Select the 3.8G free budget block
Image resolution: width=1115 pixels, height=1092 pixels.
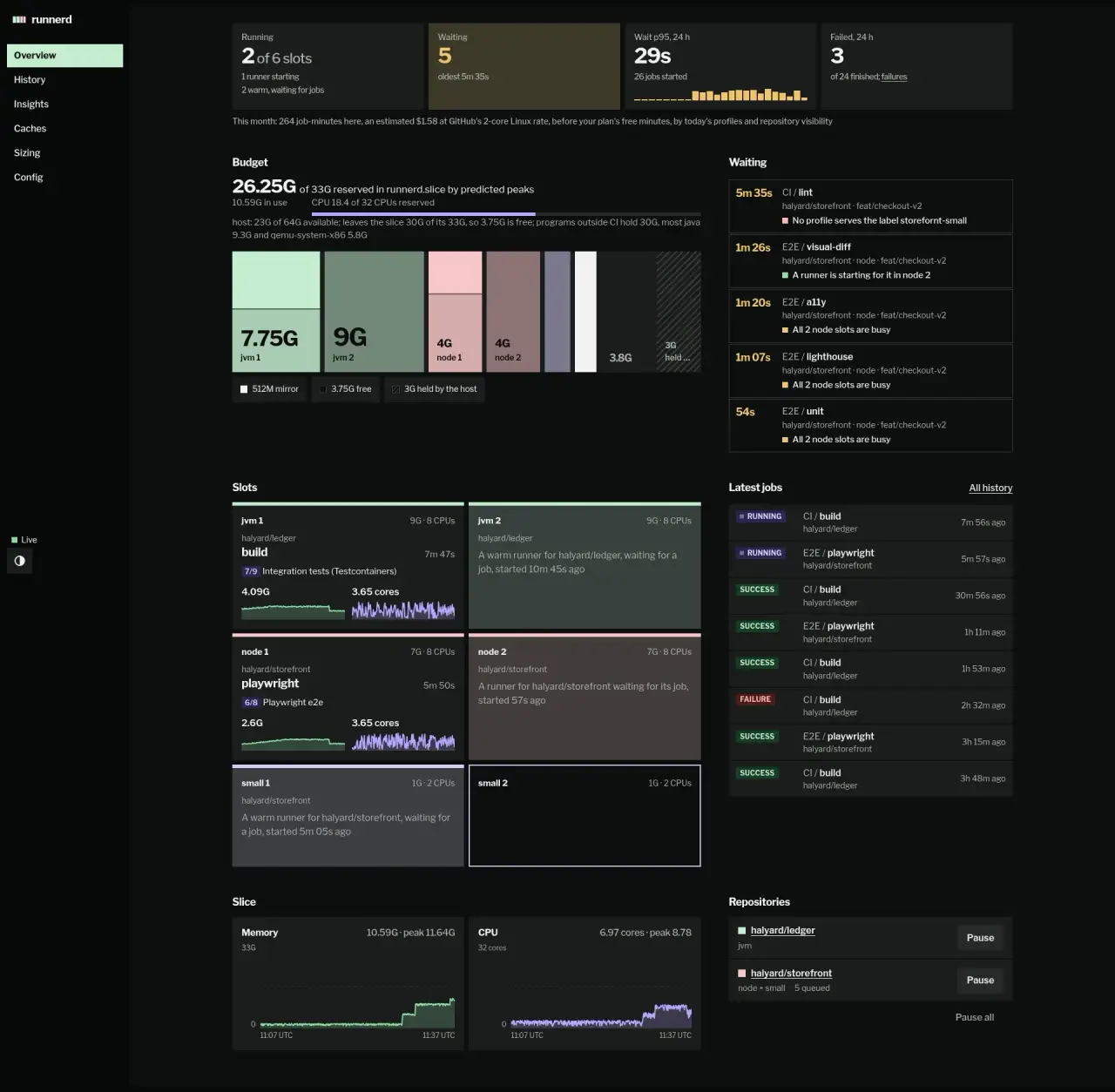click(x=627, y=312)
